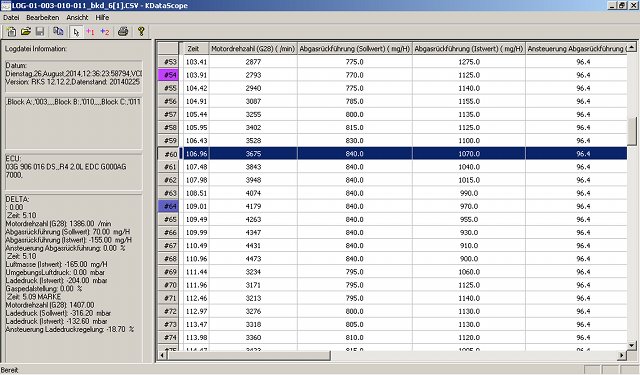Click the vertical scrollbar up arrow
The width and height of the screenshot is (640, 375).
[631, 47]
